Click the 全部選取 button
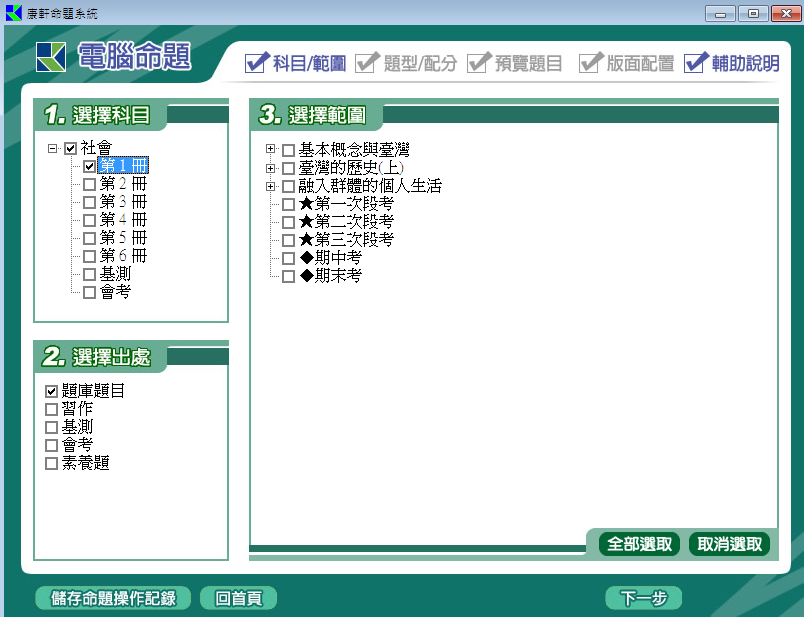This screenshot has height=617, width=804. click(639, 544)
